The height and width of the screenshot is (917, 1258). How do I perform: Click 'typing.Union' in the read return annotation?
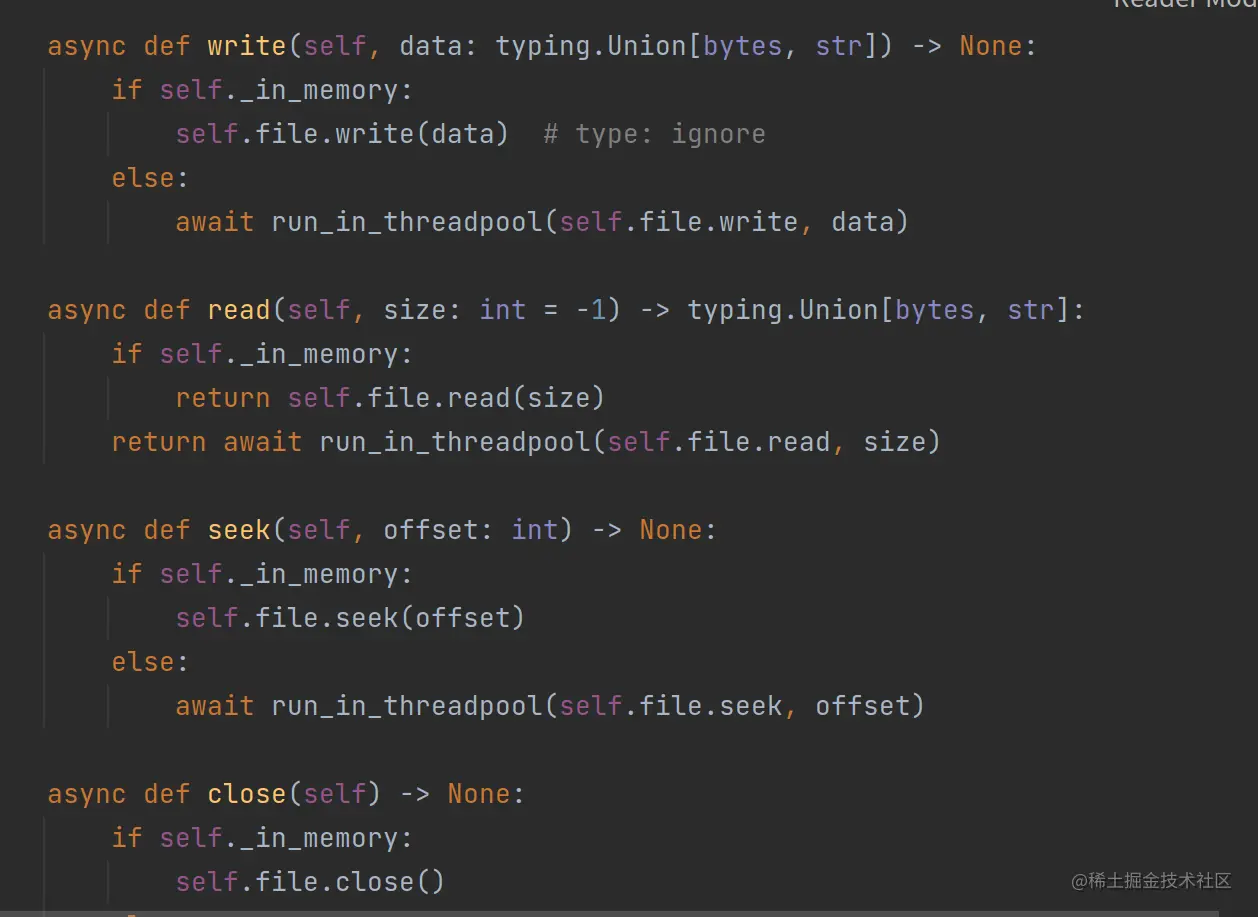[x=783, y=310]
